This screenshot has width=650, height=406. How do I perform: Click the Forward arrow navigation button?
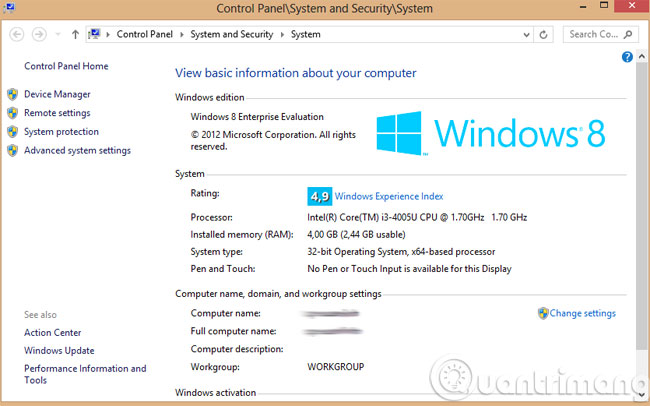coord(39,34)
